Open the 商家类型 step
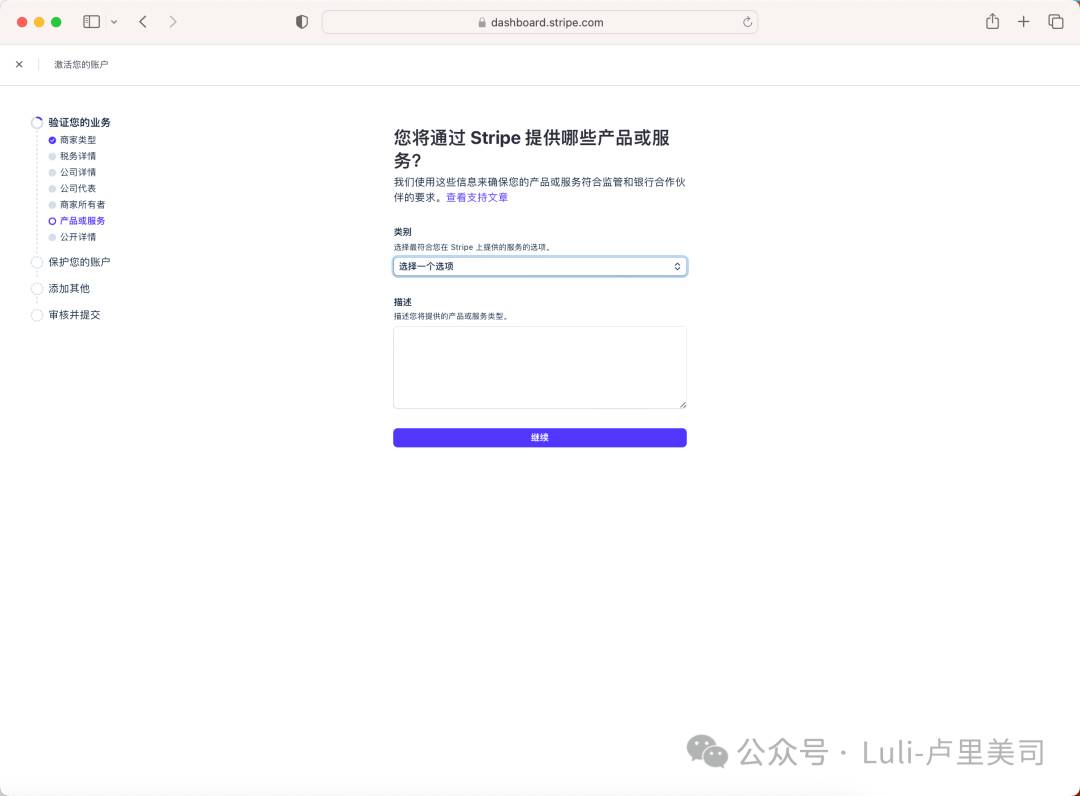This screenshot has height=796, width=1080. [x=78, y=140]
